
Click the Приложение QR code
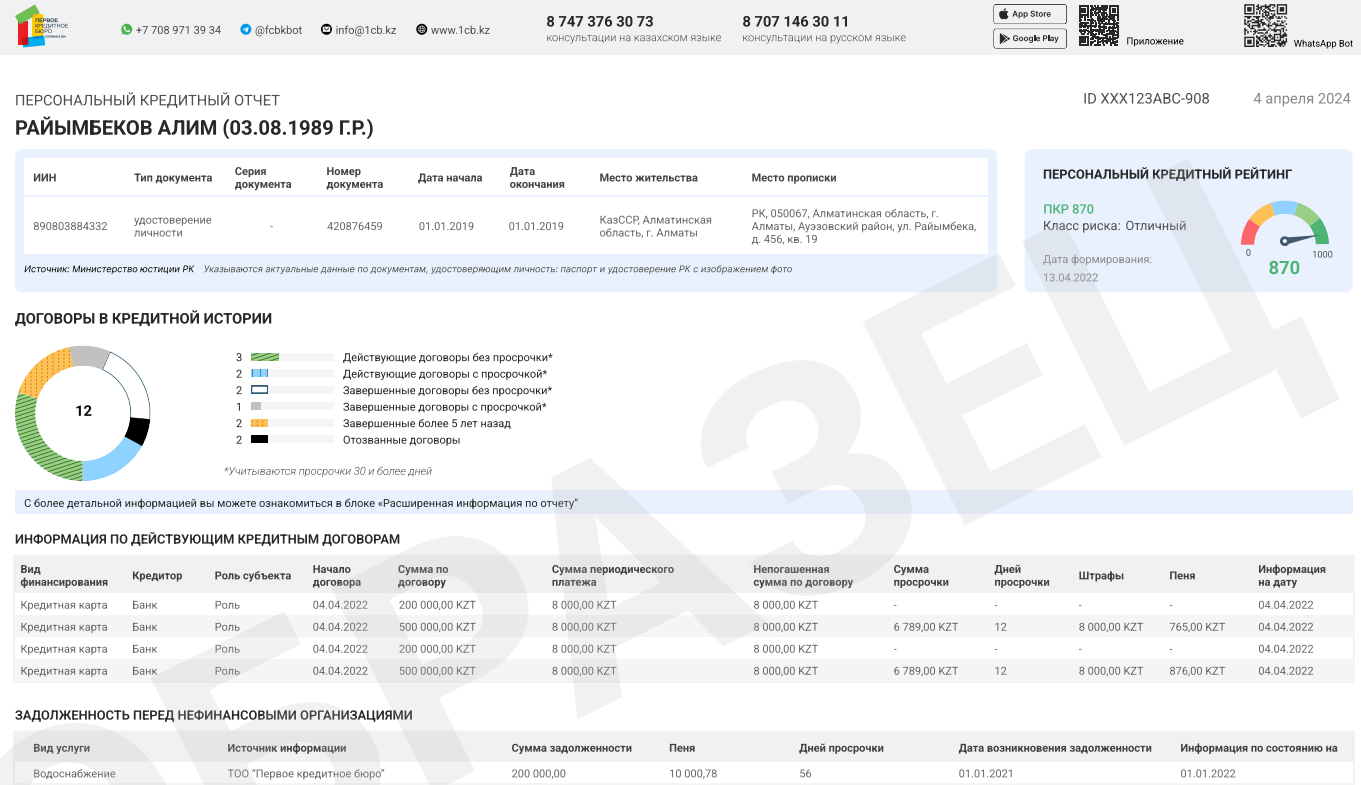(x=1098, y=26)
